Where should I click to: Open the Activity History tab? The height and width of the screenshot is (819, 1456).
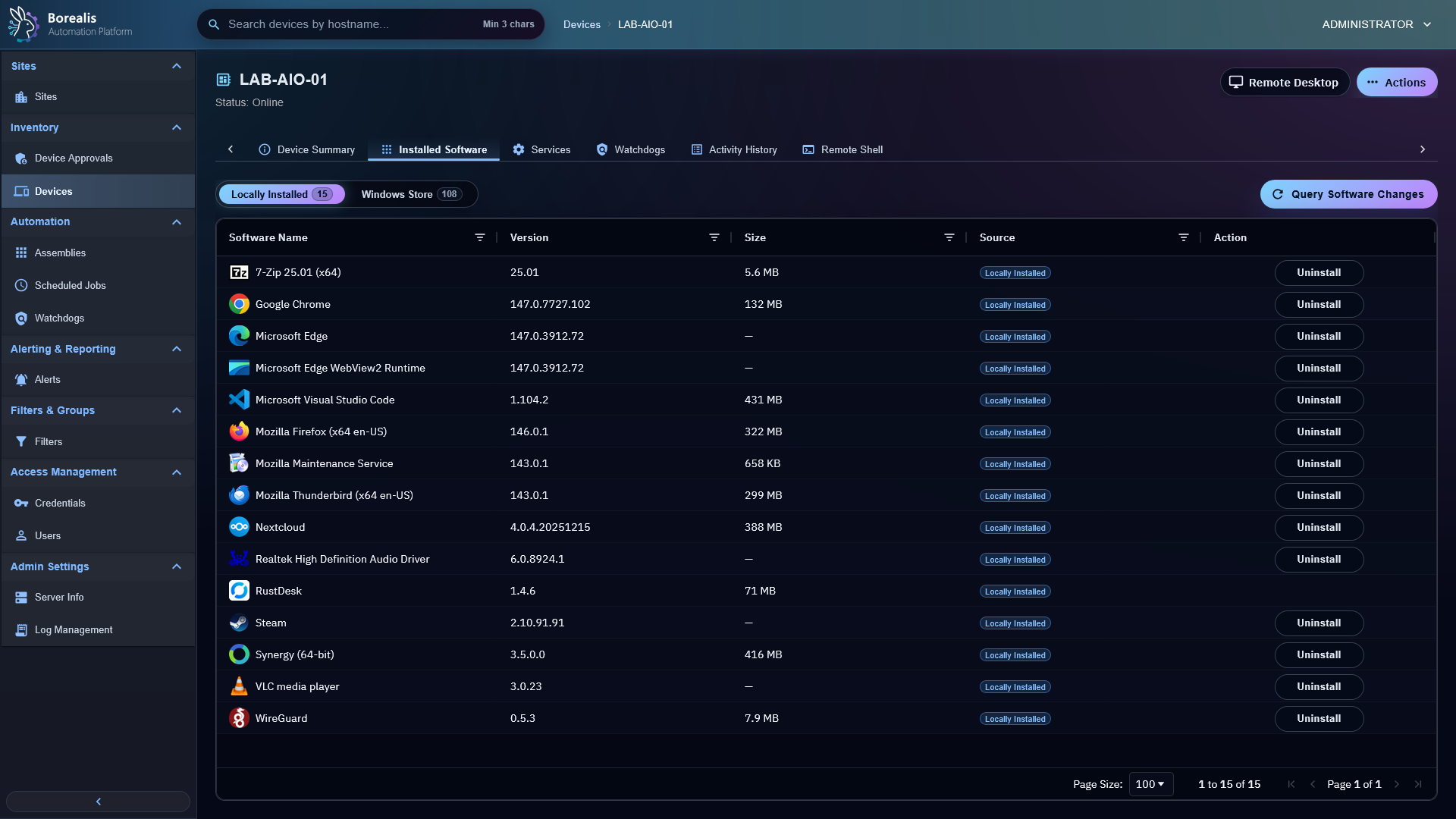(734, 149)
